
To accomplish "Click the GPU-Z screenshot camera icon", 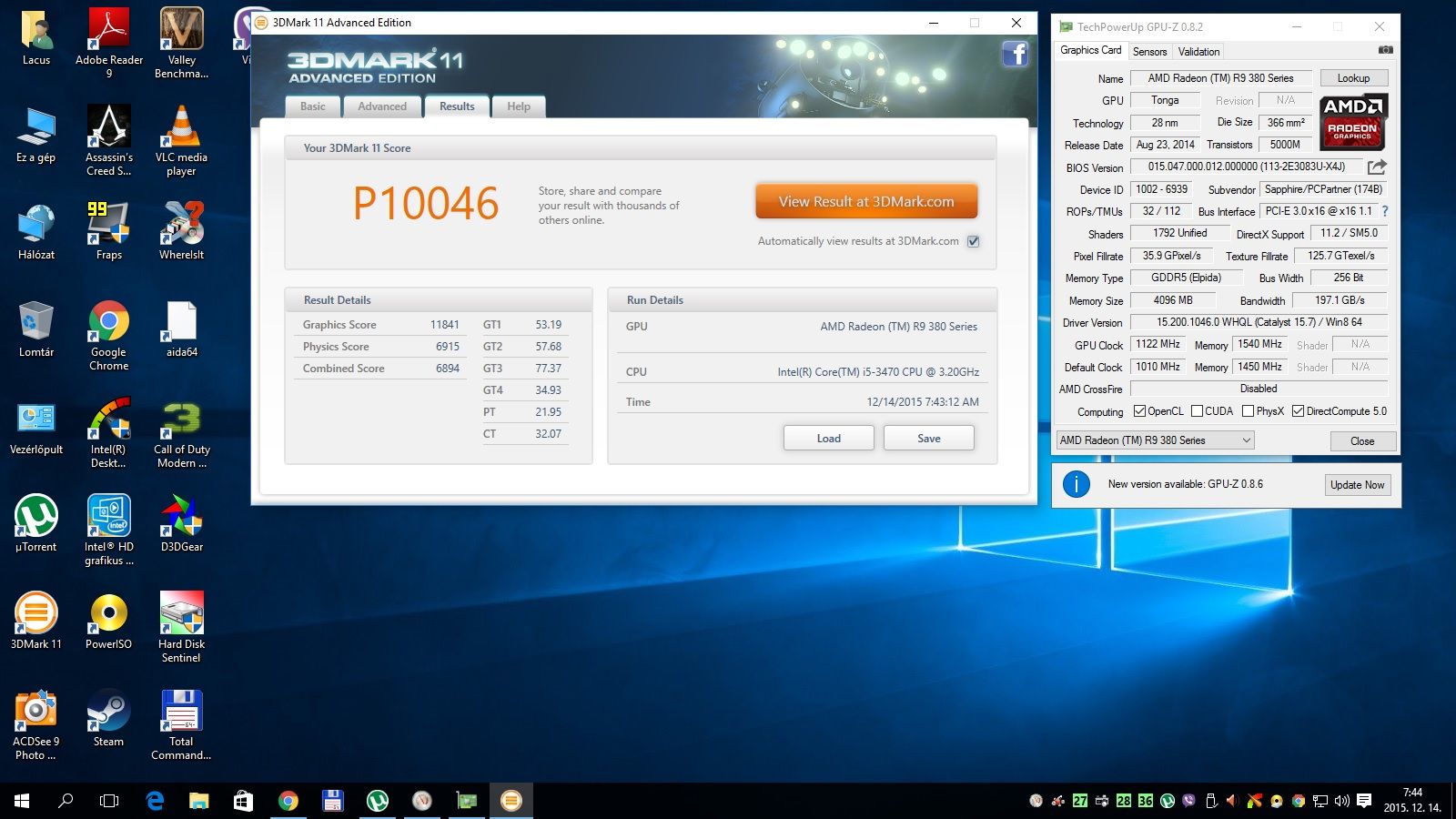I will coord(1385,50).
